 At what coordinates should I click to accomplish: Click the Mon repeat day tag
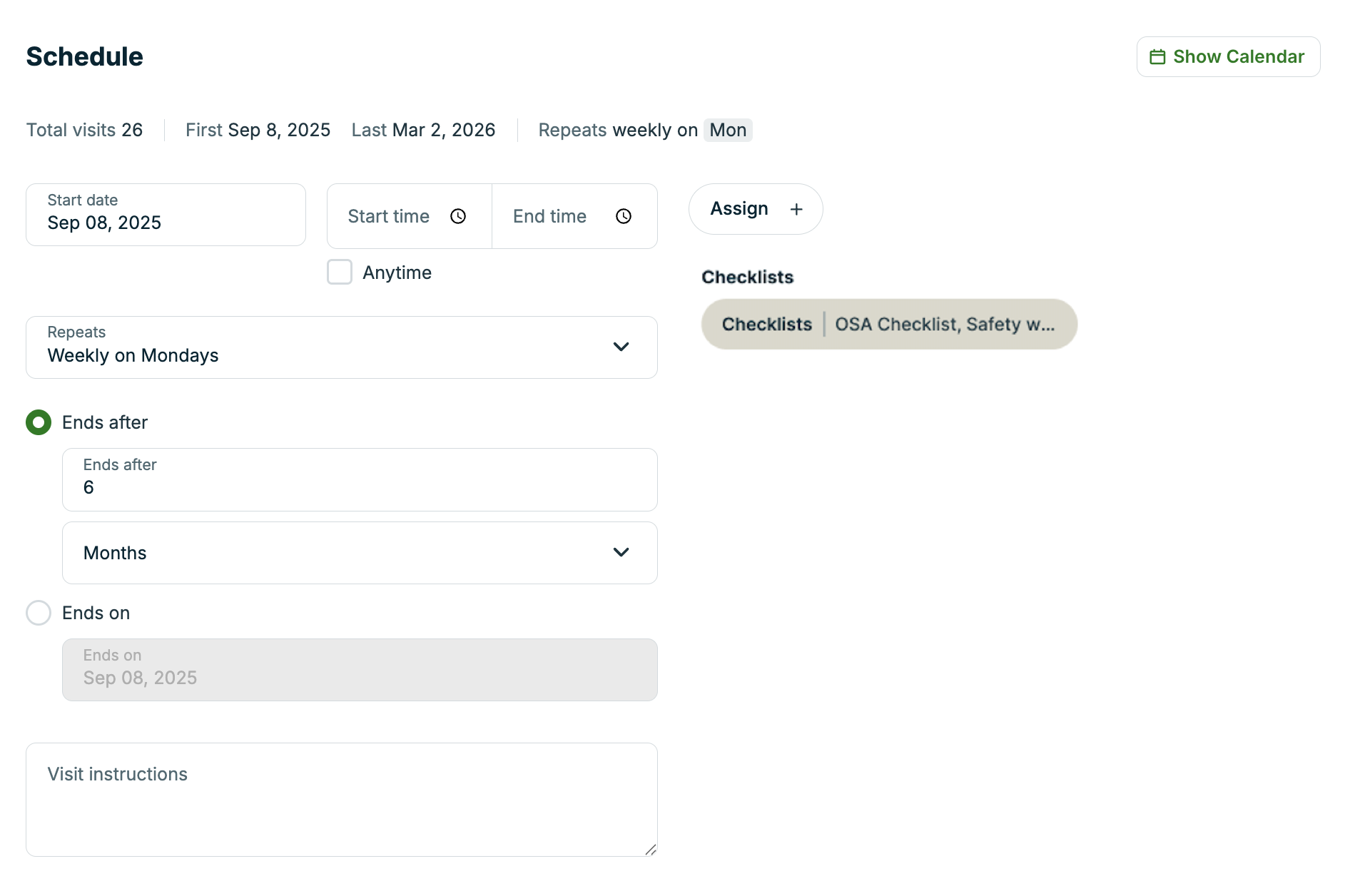tap(727, 130)
